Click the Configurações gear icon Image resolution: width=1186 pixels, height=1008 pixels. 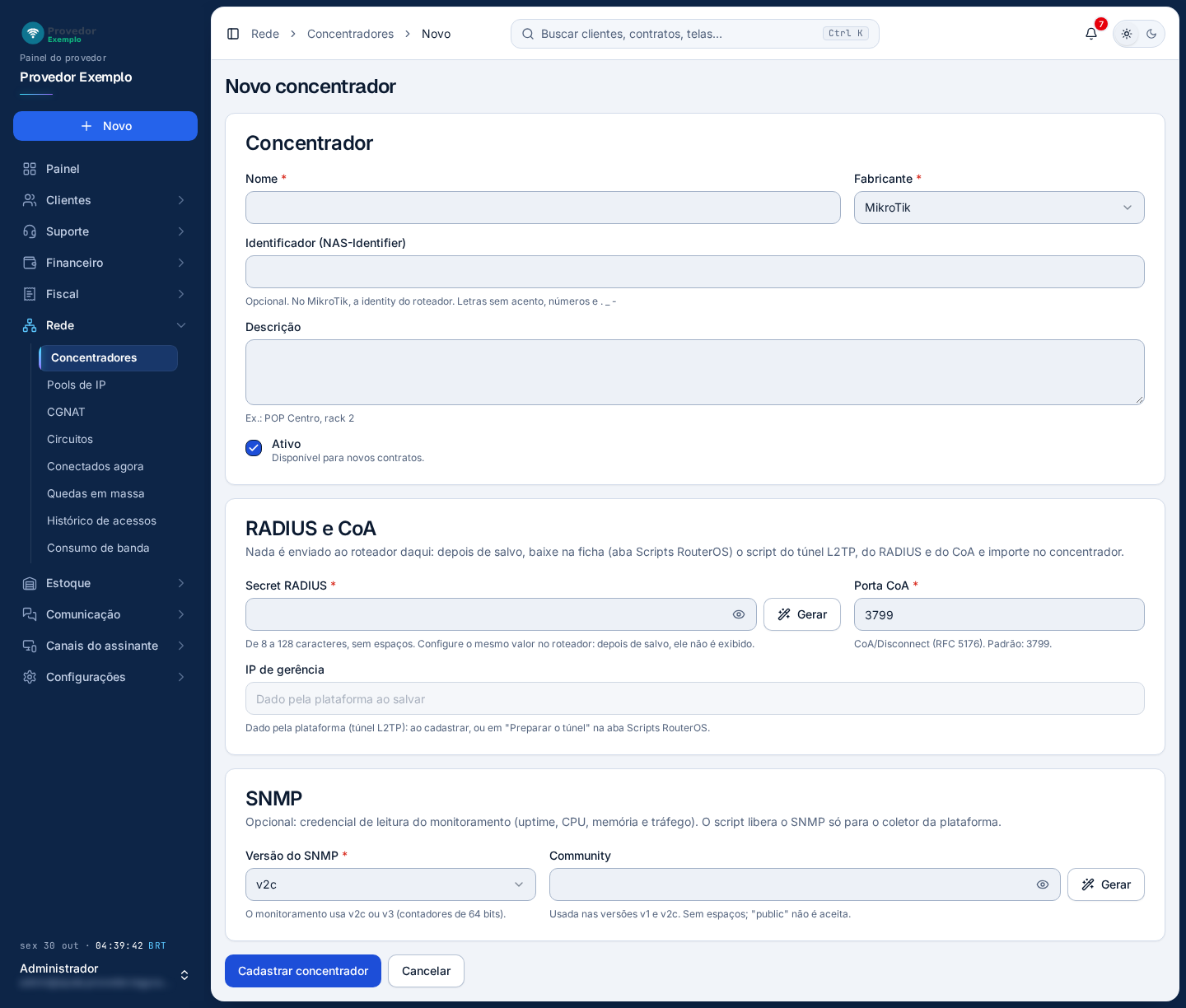pyautogui.click(x=30, y=677)
